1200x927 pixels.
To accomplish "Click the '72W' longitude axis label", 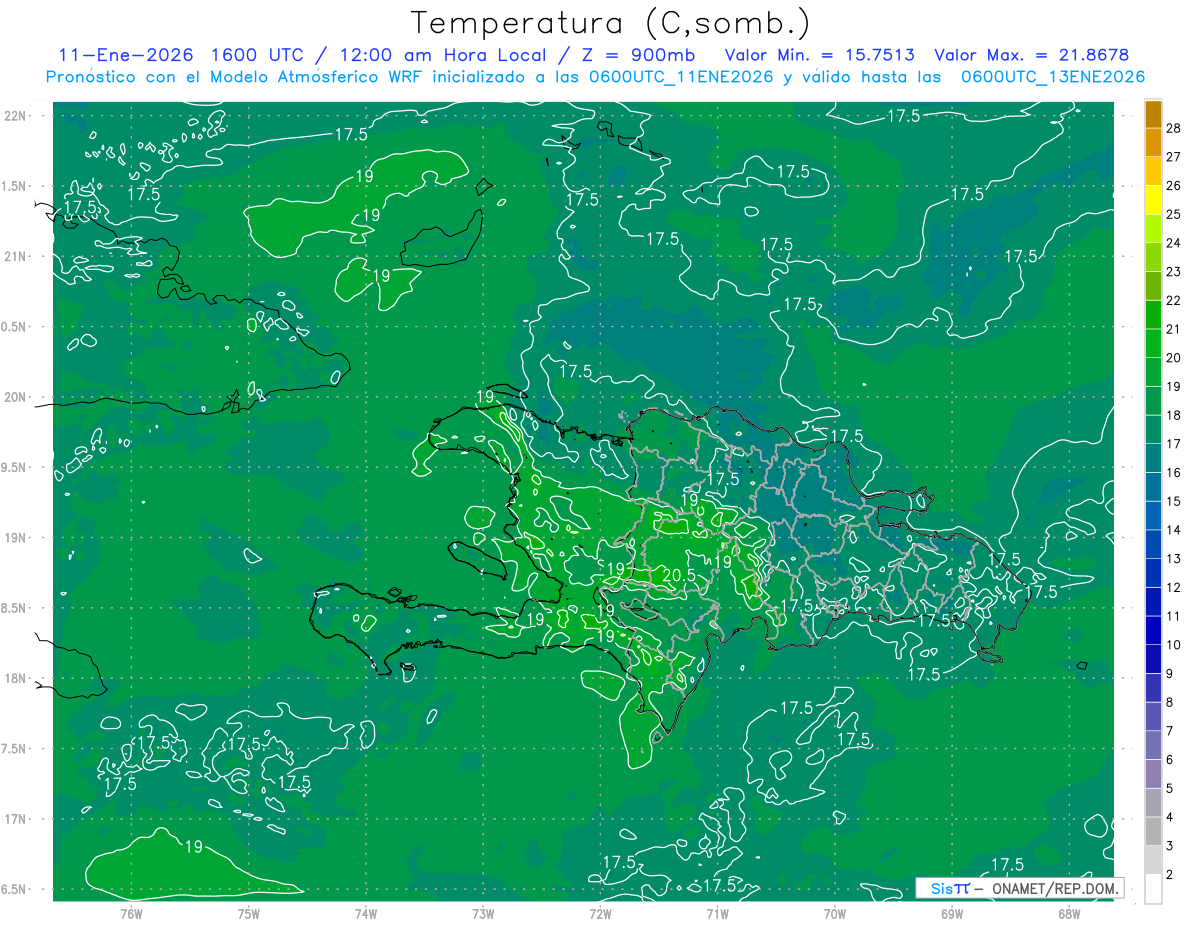I will [x=600, y=913].
